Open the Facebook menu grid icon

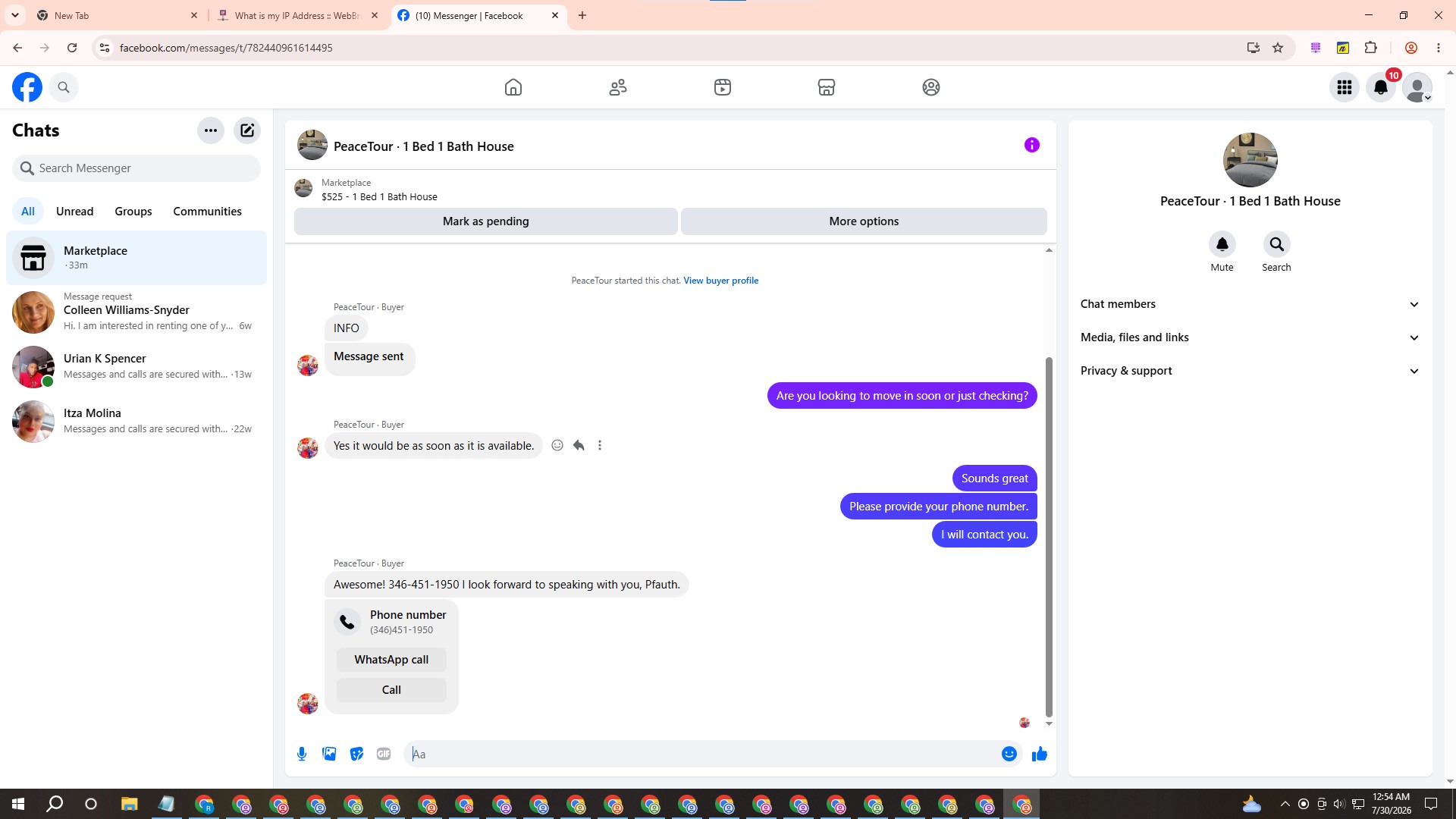click(1345, 87)
